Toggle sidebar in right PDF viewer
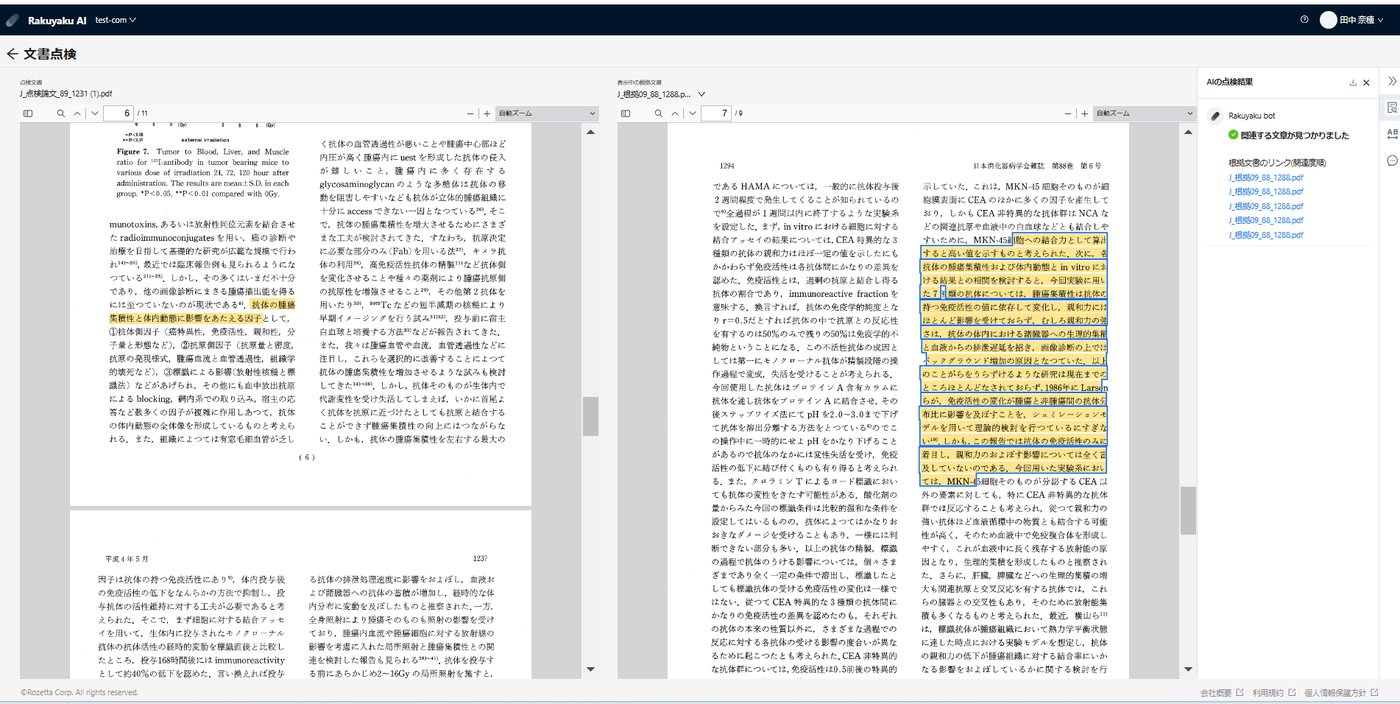1400x704 pixels. pyautogui.click(x=626, y=114)
